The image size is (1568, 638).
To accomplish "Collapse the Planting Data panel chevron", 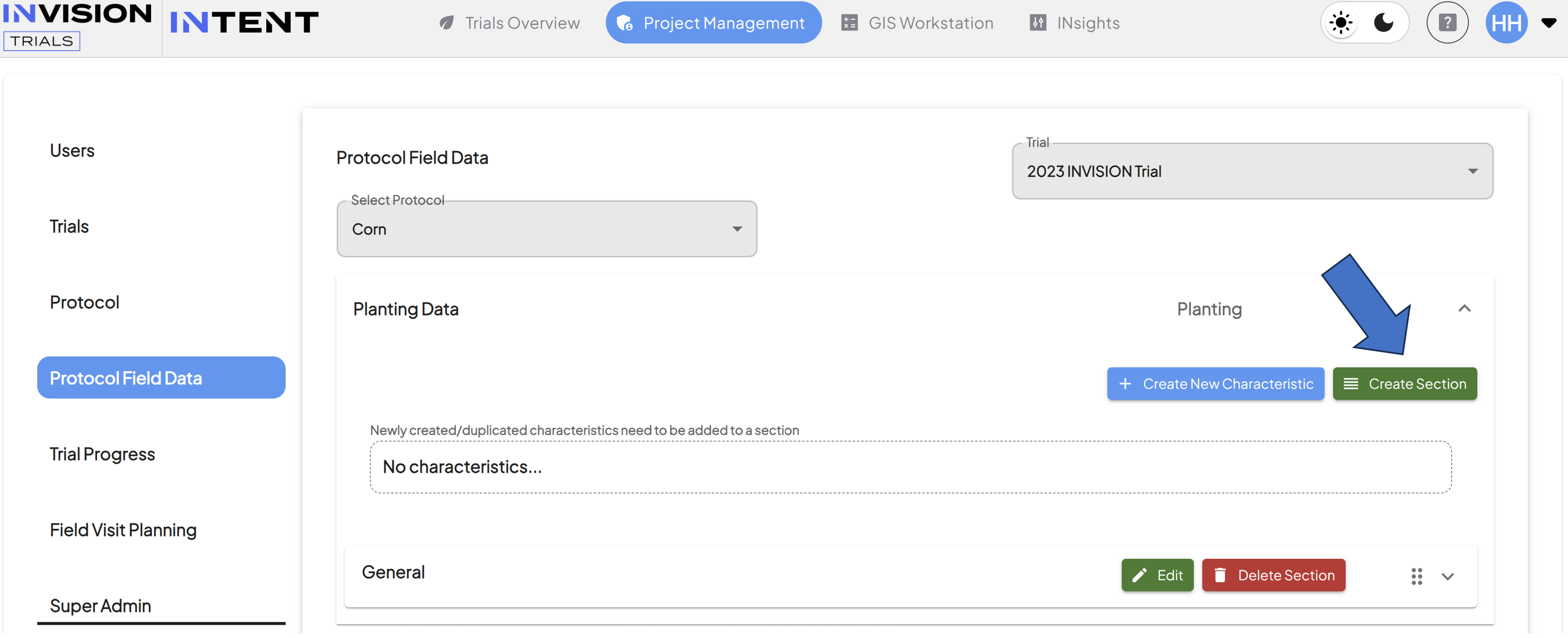I will click(1464, 309).
